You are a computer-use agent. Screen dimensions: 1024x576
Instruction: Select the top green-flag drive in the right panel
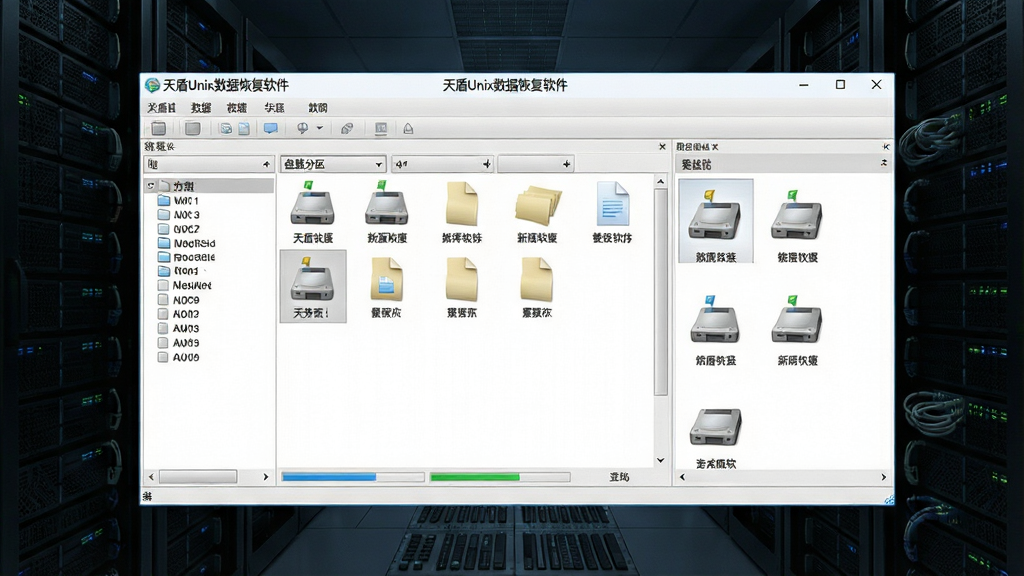point(796,215)
